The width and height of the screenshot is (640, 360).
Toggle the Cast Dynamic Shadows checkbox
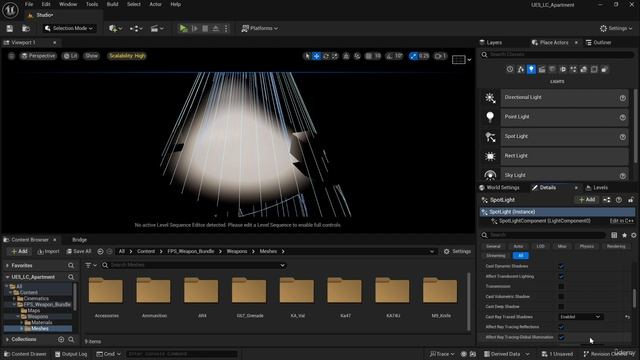(x=561, y=266)
